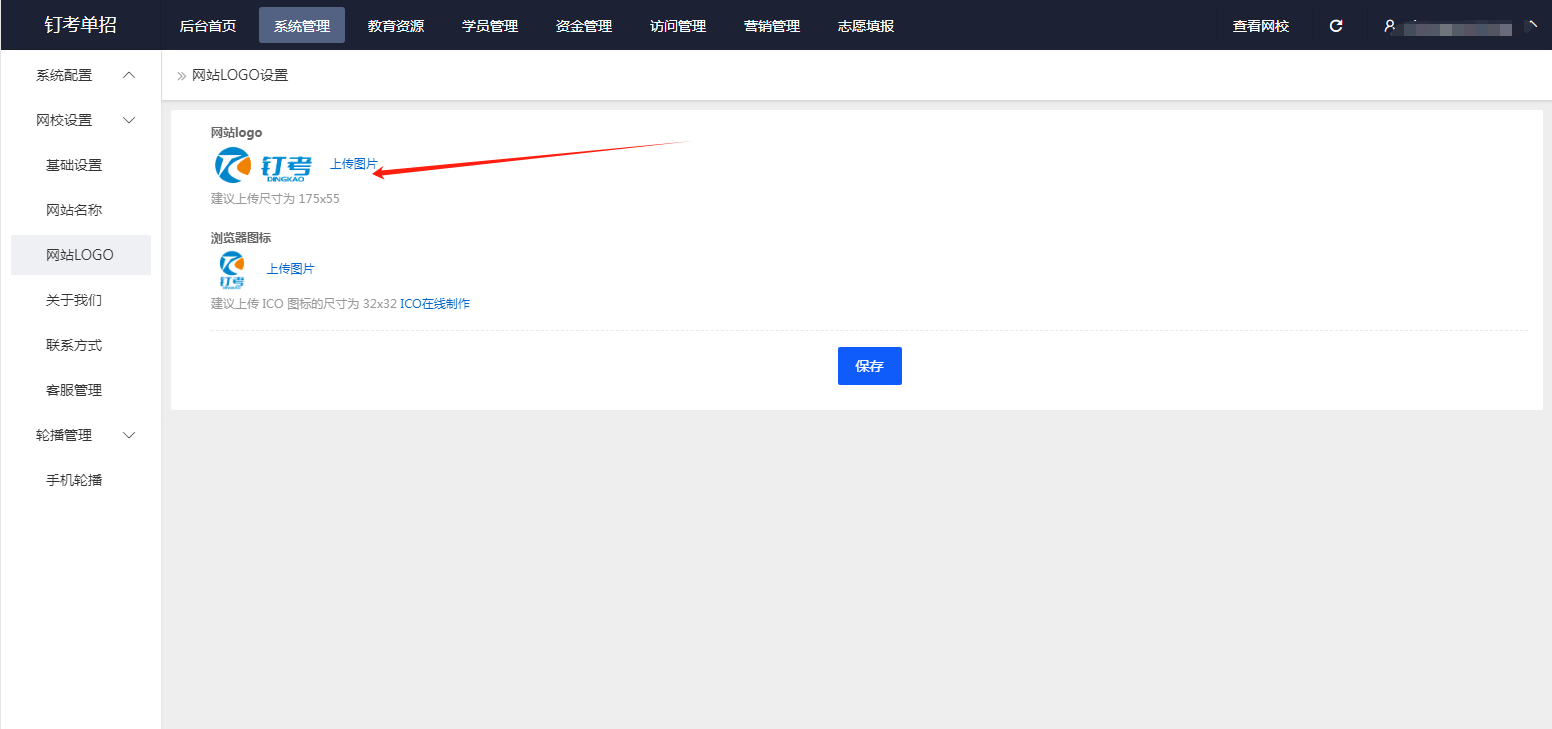Go to 教育资源 menu

click(396, 26)
